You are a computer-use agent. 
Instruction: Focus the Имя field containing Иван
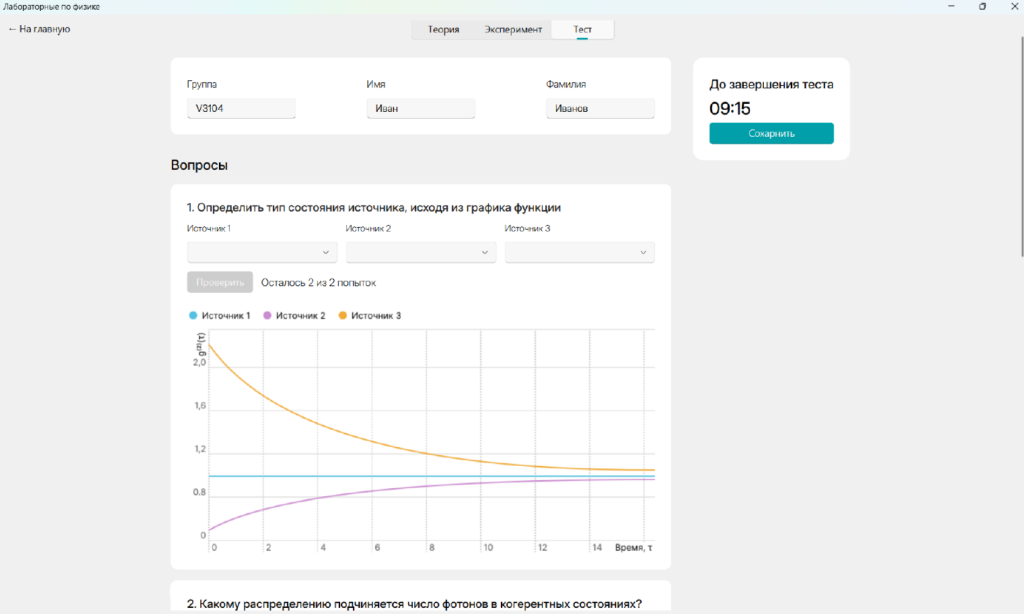420,108
